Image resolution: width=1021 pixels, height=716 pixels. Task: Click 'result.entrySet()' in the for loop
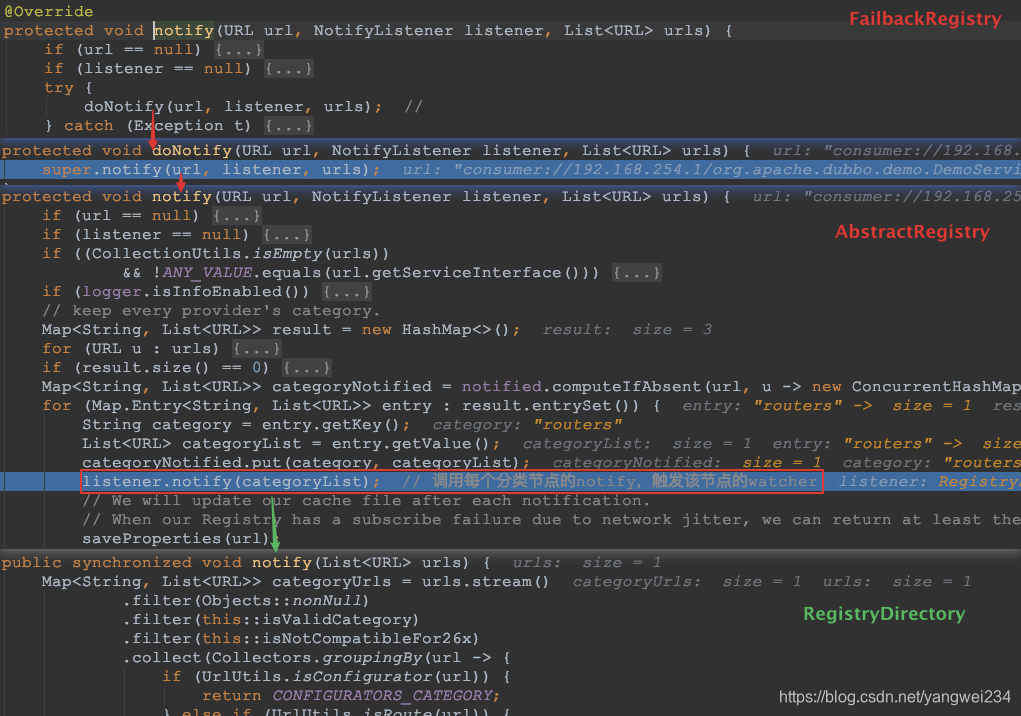[546, 406]
